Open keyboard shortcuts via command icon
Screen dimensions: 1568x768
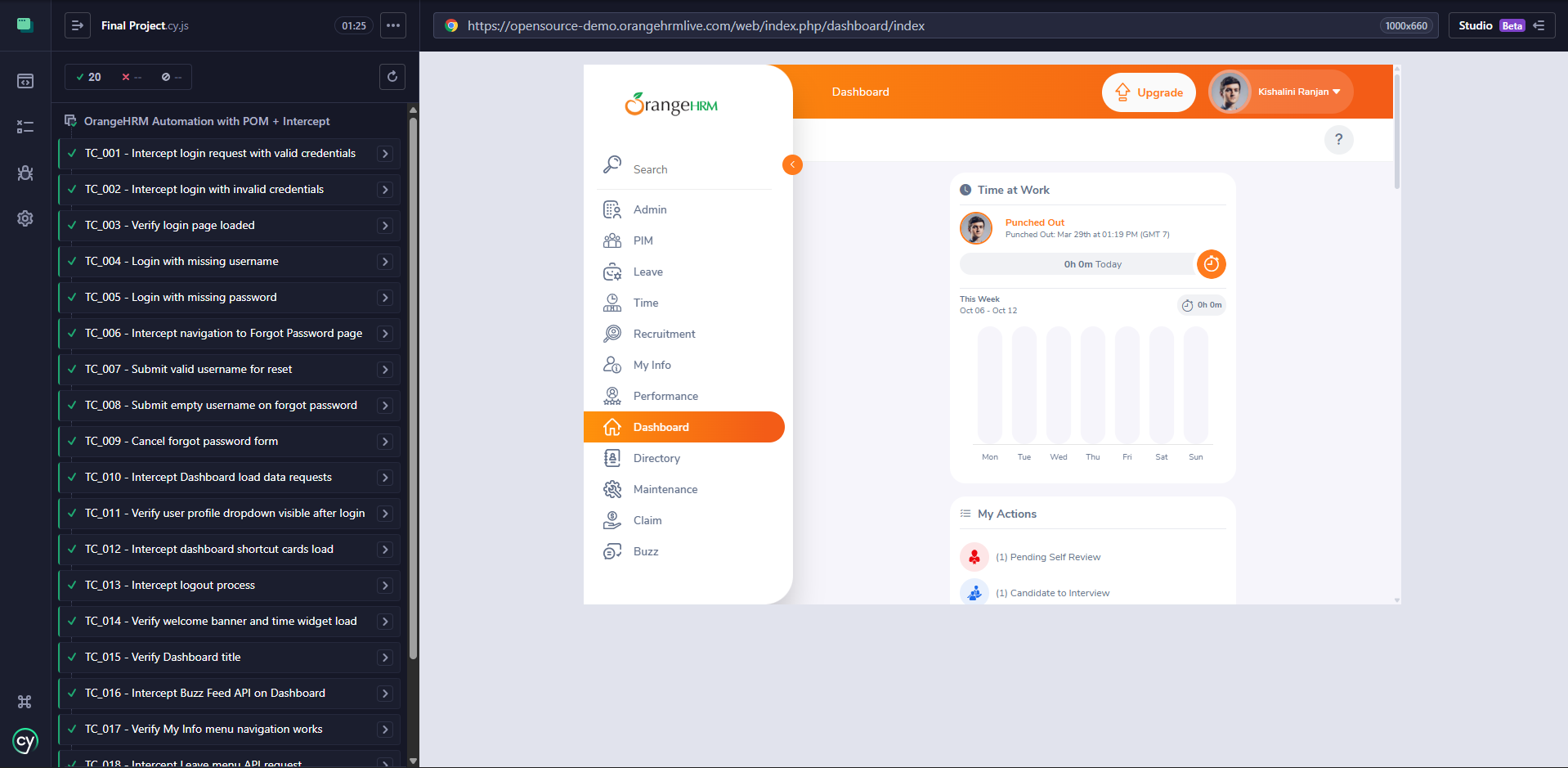pos(25,702)
